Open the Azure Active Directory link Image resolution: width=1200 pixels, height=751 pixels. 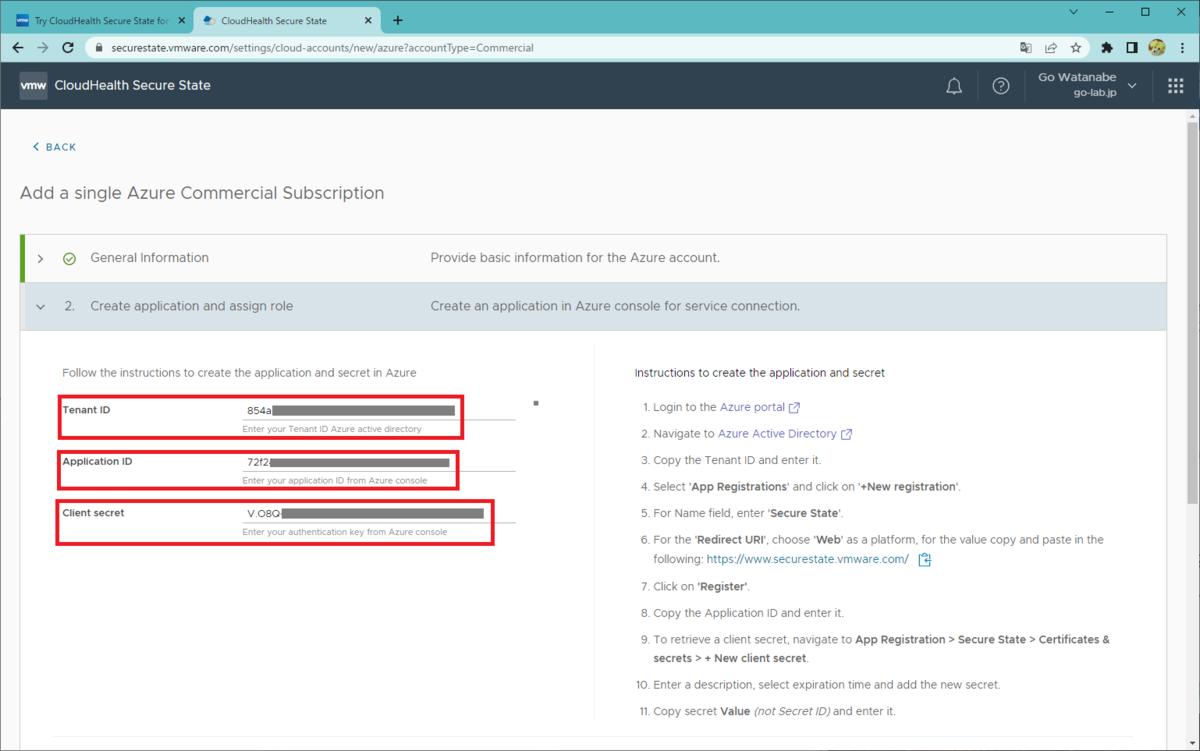point(777,434)
